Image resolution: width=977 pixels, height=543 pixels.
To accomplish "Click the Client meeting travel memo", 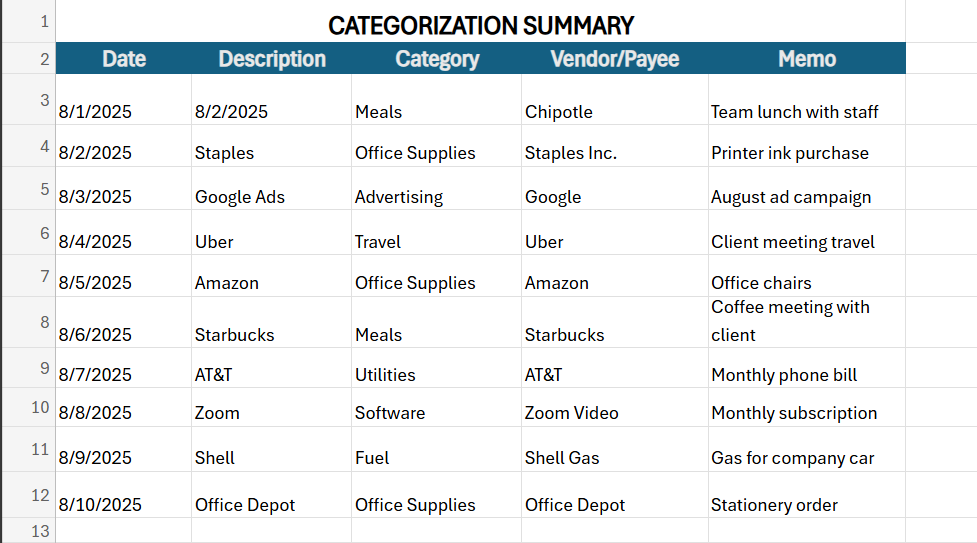I will pos(793,242).
